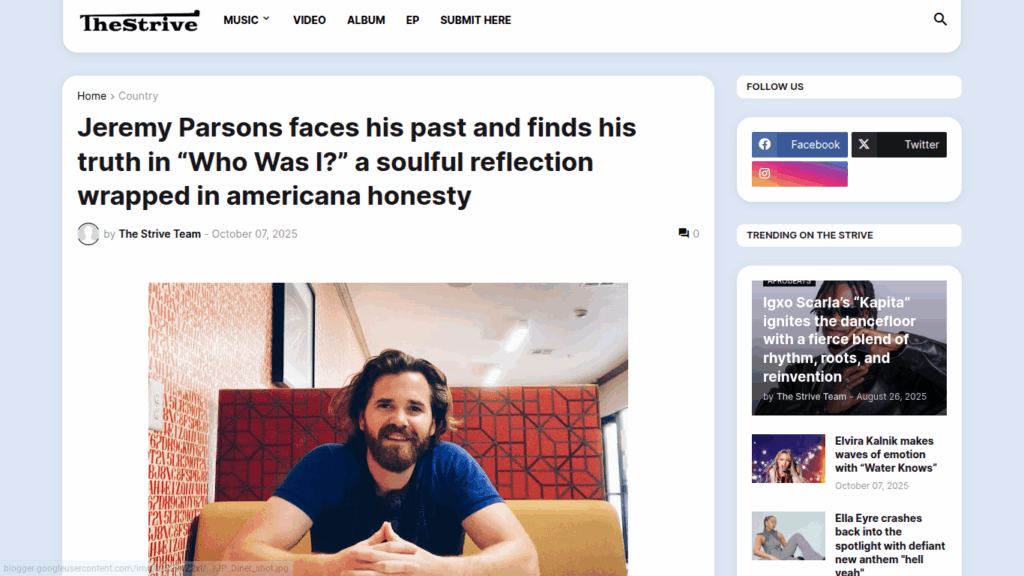
Task: Open the Album menu item
Action: coord(366,20)
